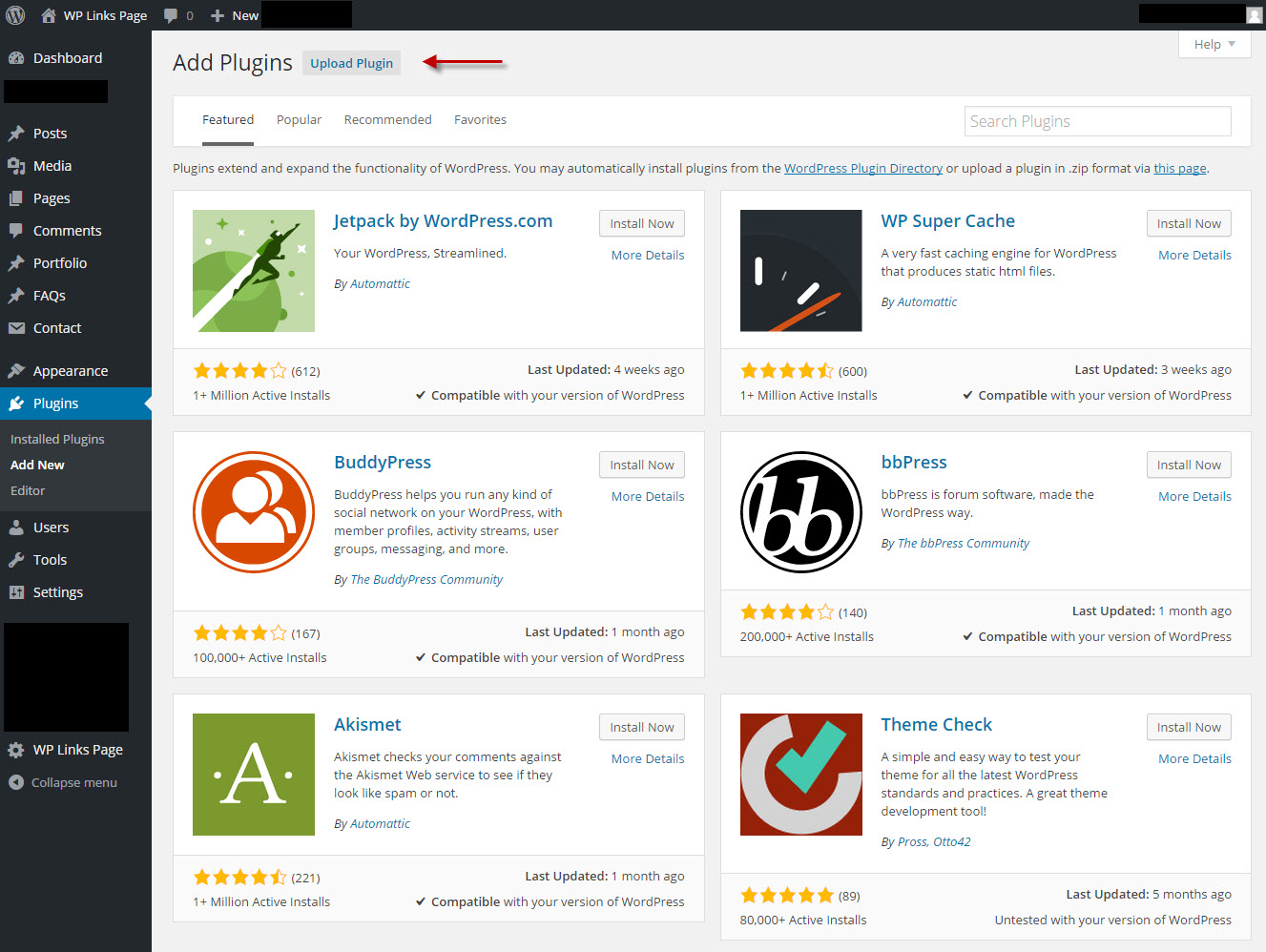Click the Tools wrench icon

coord(16,560)
